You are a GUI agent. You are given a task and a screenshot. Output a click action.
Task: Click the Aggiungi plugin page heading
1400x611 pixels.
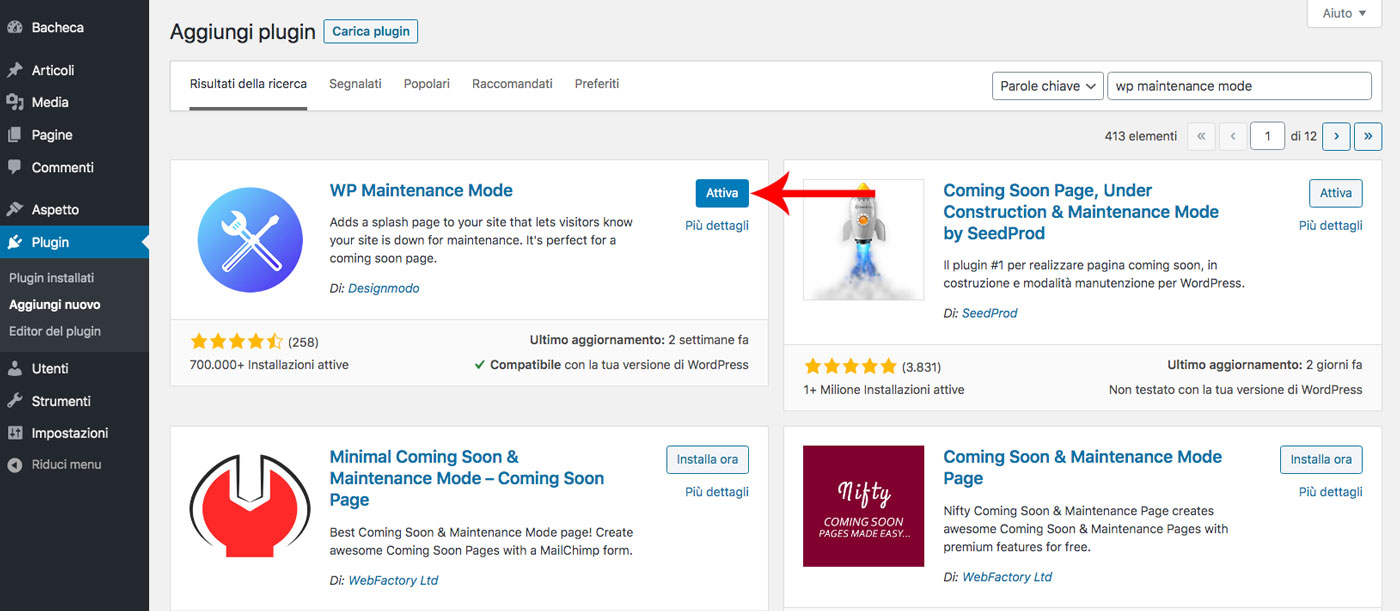[243, 32]
